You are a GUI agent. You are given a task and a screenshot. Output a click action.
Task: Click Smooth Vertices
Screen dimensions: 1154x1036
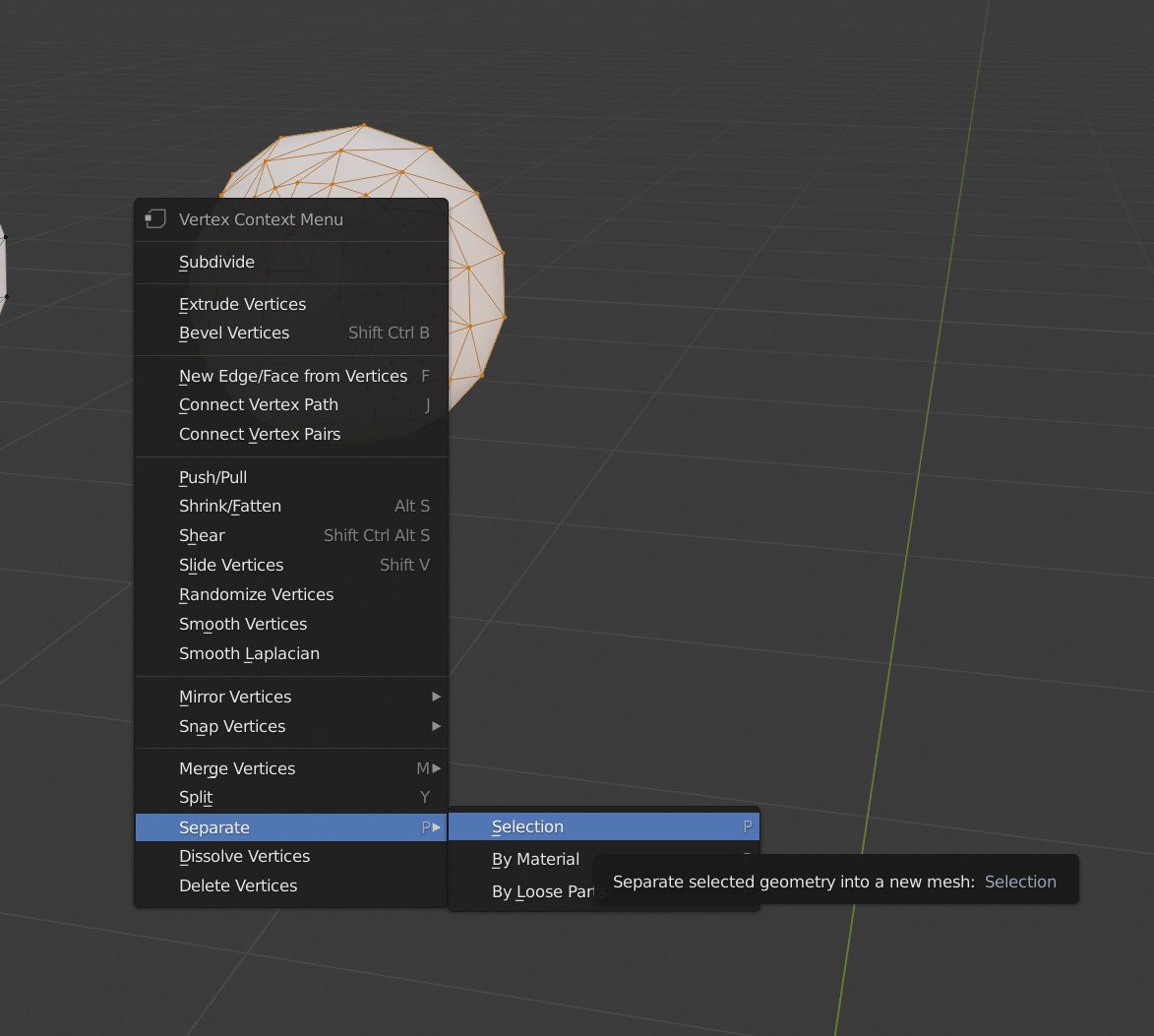(x=291, y=624)
